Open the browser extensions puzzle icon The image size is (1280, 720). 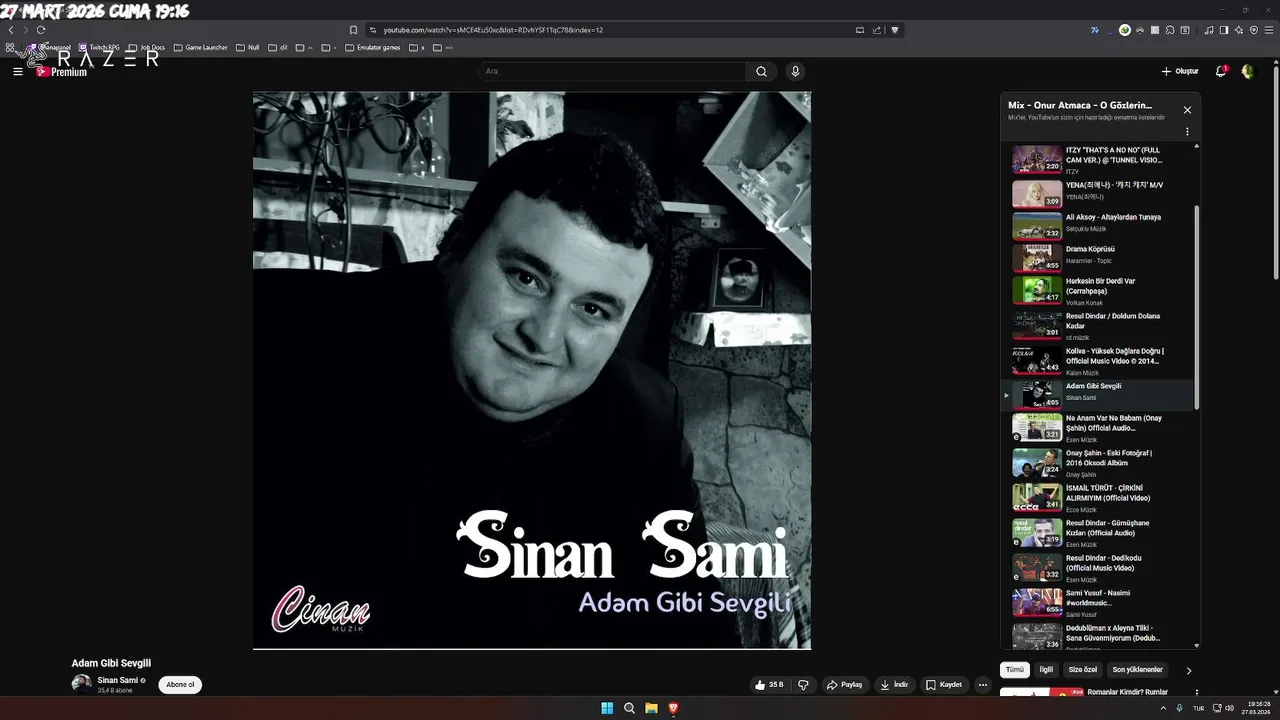[1170, 30]
